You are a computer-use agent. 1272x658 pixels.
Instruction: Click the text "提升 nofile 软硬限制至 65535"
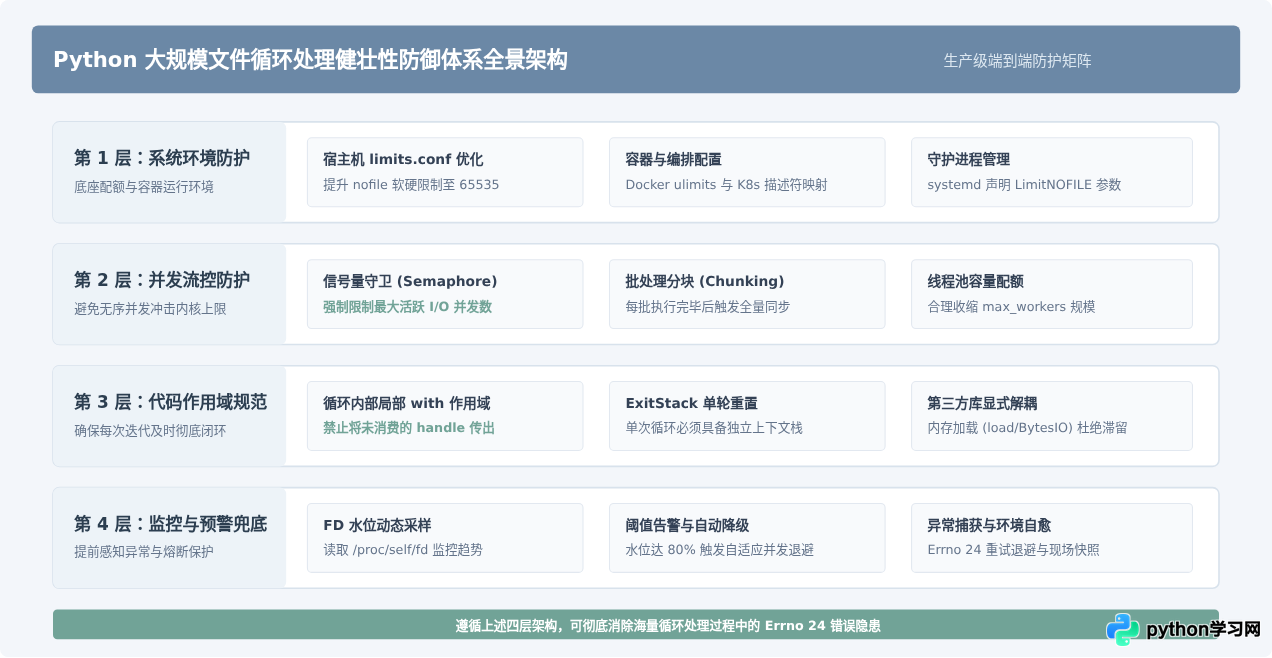[x=411, y=185]
